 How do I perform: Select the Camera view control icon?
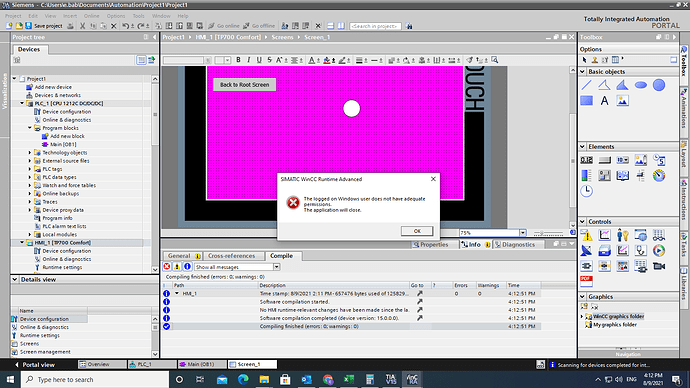pos(659,266)
